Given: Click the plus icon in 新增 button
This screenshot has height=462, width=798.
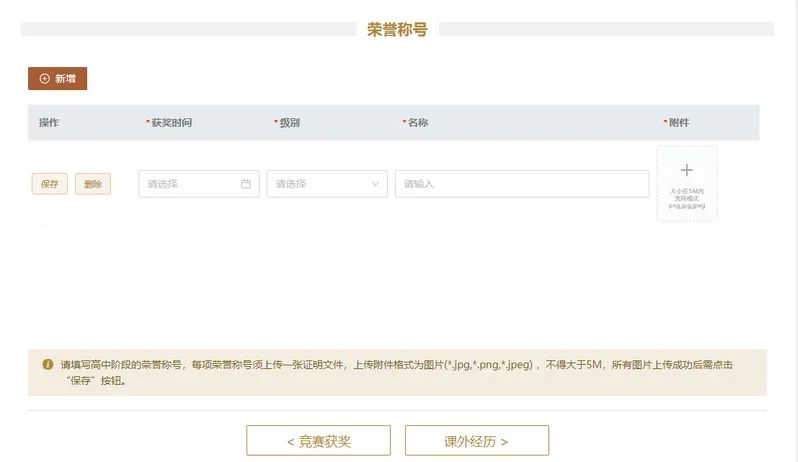Looking at the screenshot, I should click(44, 78).
